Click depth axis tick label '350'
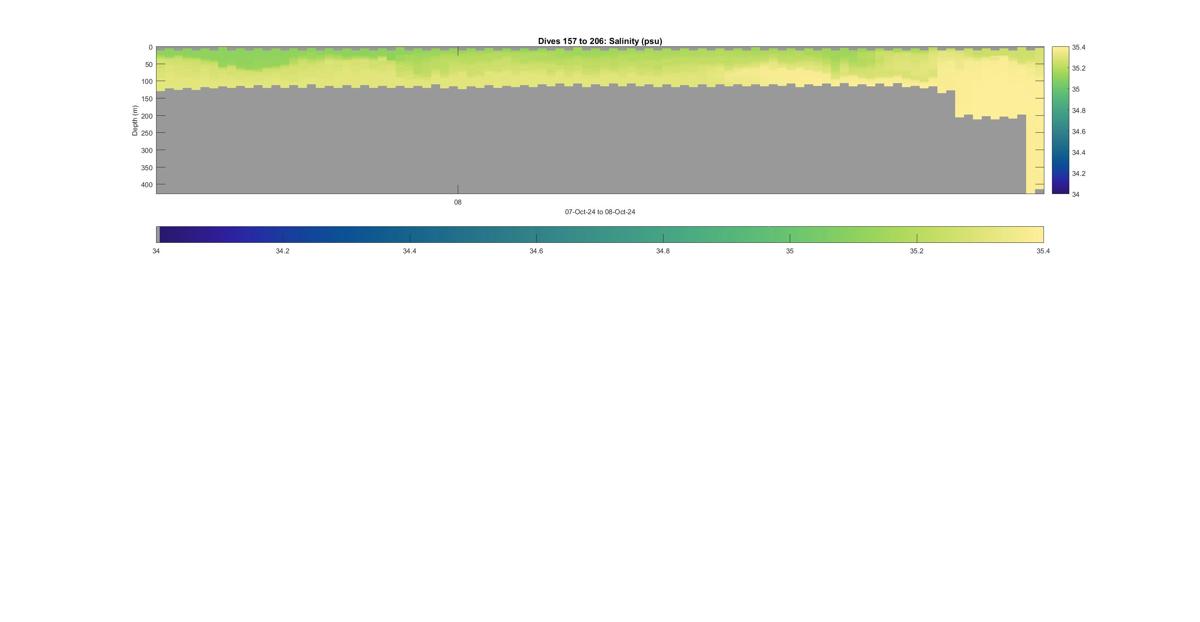 [x=145, y=167]
